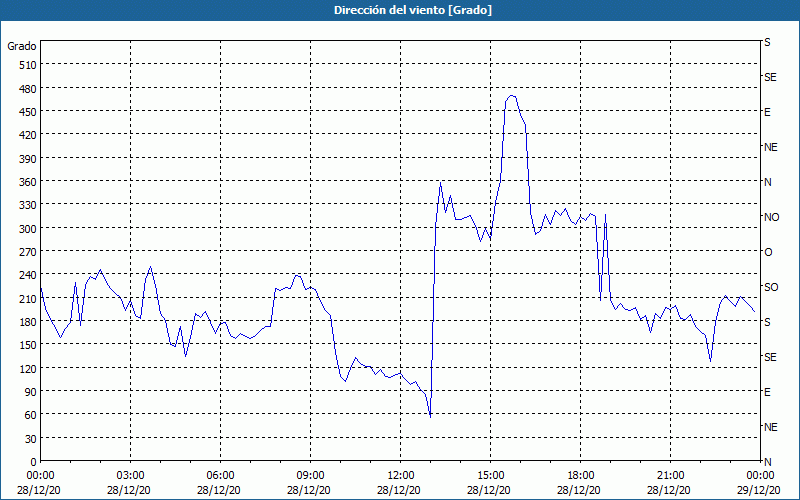Select the 480 y-axis value
The image size is (800, 500).
tap(28, 89)
